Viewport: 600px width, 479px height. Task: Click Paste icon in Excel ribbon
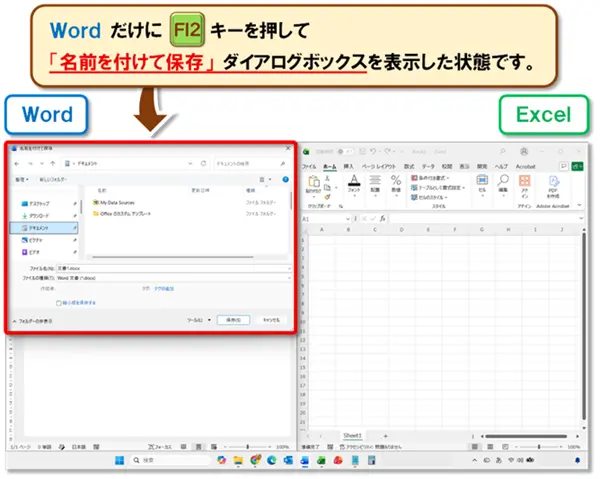point(313,181)
